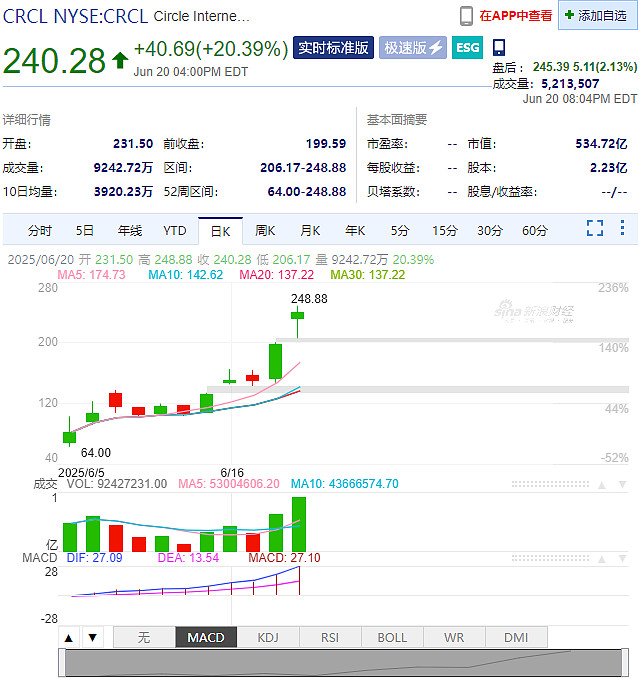Click the right handle of range slider
This screenshot has height=678, width=641.
(625, 662)
